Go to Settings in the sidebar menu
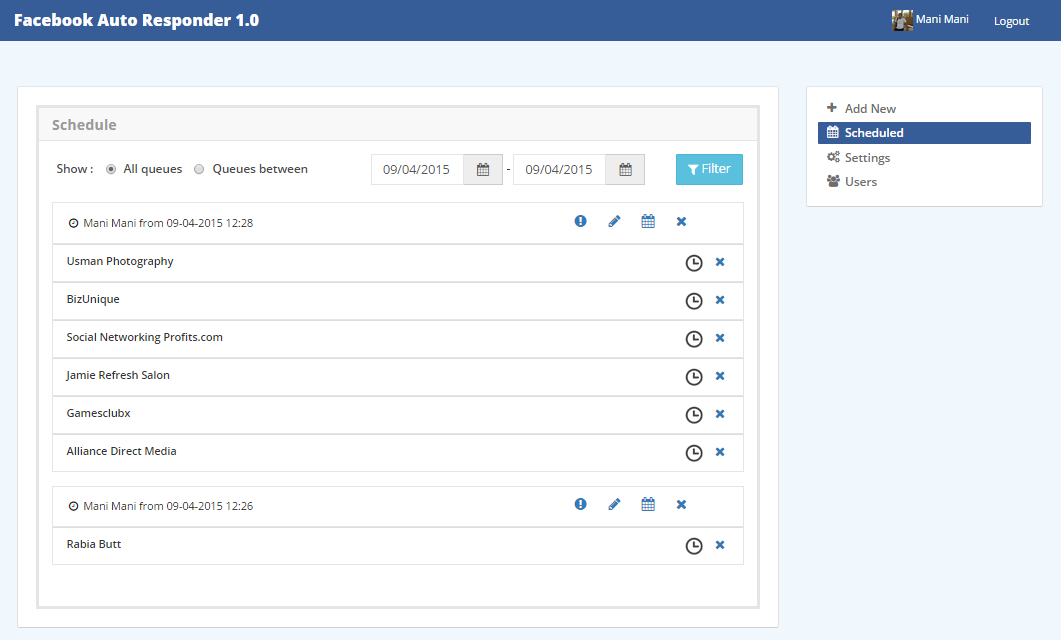 pyautogui.click(x=866, y=158)
